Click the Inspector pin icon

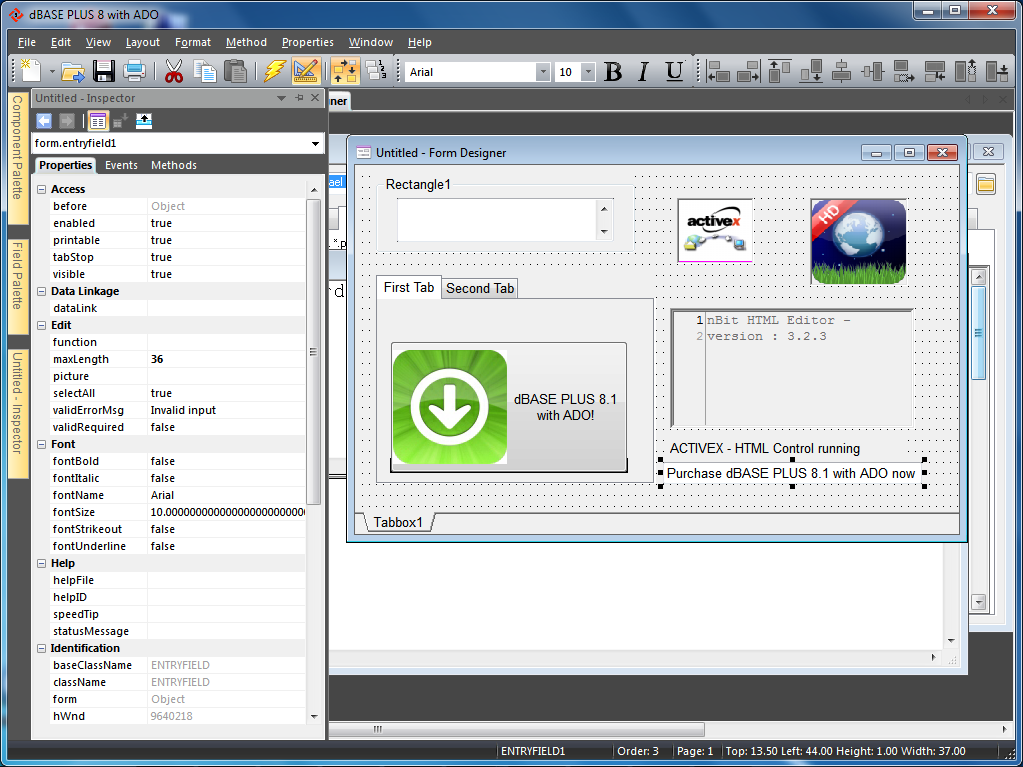[x=299, y=98]
